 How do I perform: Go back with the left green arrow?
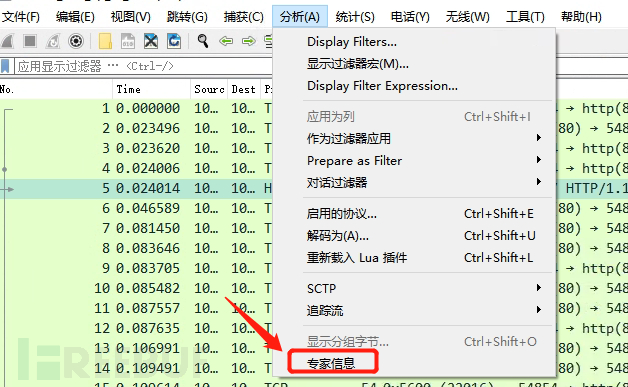(x=226, y=41)
